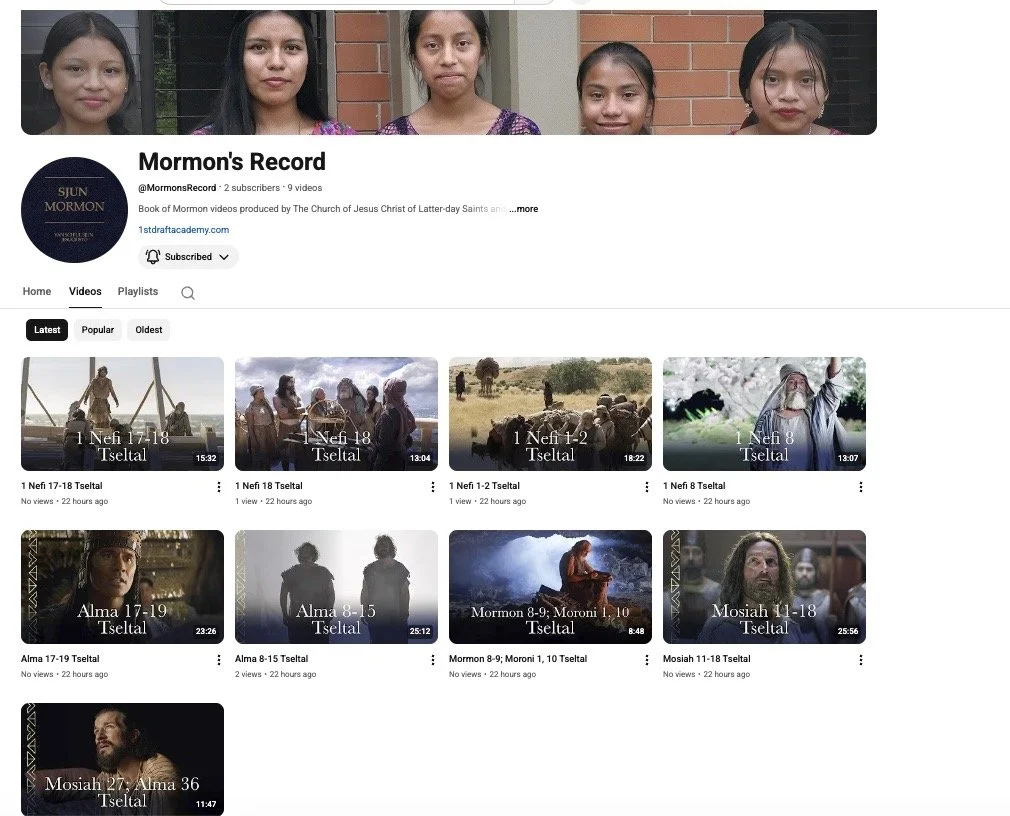Click the channel banner image
This screenshot has width=1010, height=816.
[449, 72]
